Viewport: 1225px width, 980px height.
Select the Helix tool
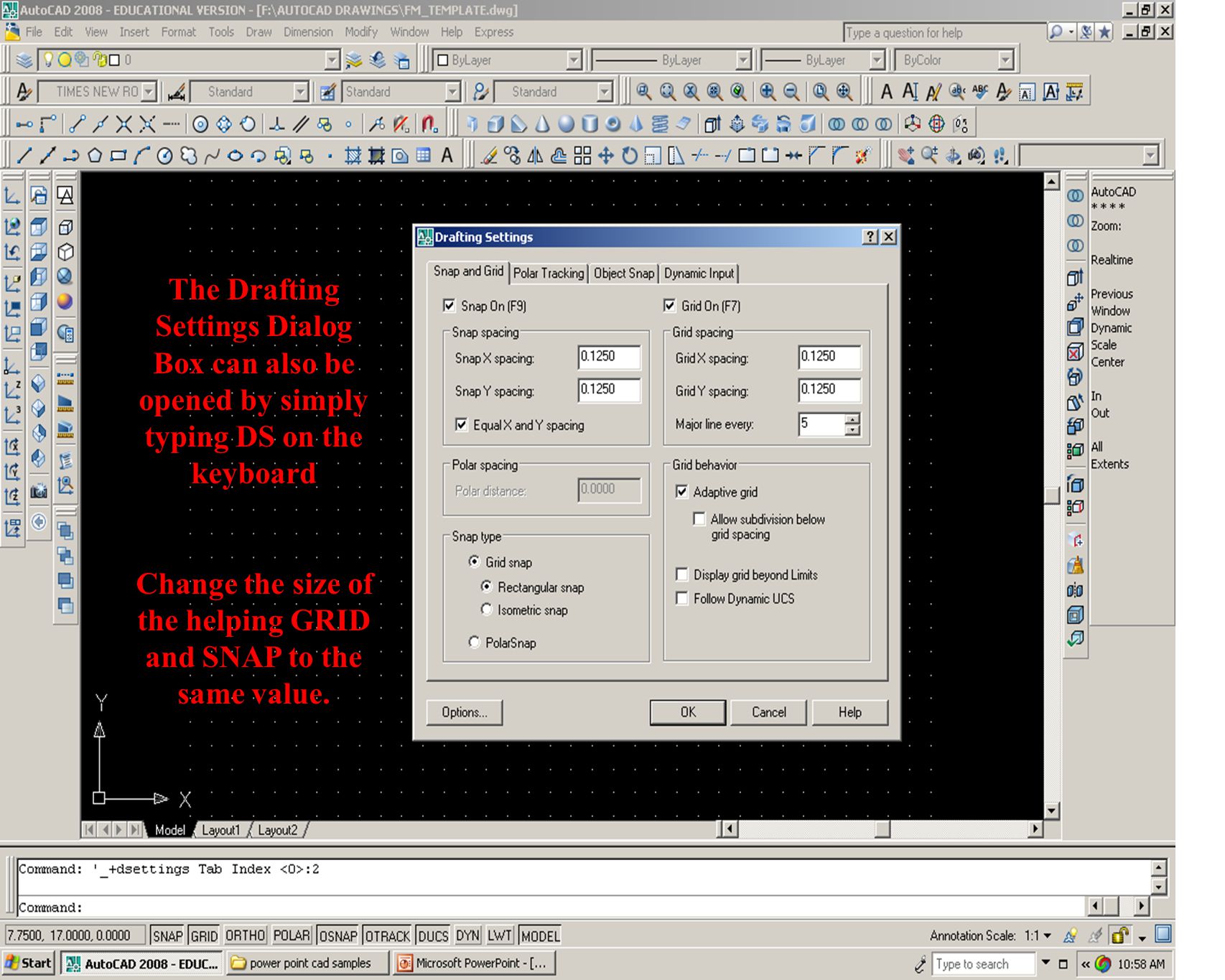click(660, 124)
